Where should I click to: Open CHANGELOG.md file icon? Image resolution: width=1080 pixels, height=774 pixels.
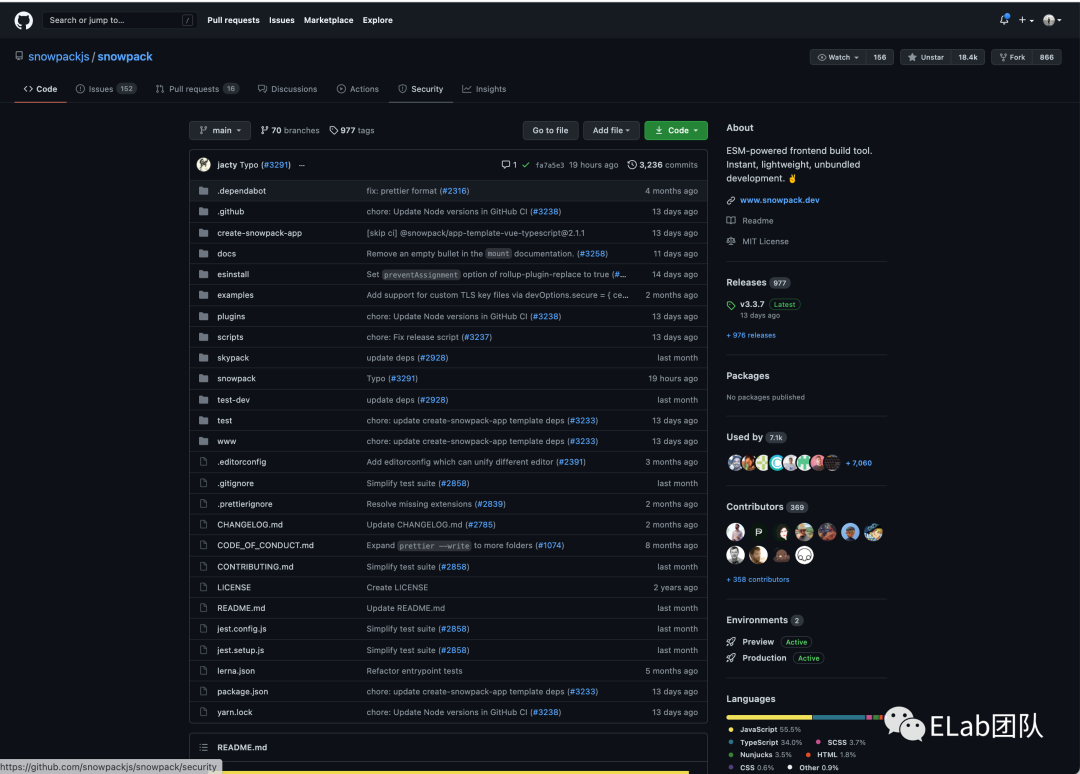pyautogui.click(x=203, y=524)
